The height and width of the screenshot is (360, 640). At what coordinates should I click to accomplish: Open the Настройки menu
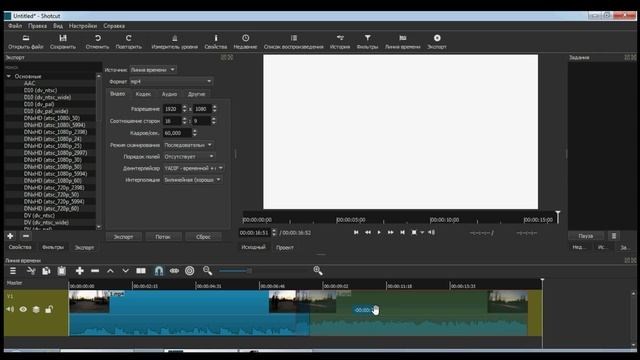(x=83, y=26)
